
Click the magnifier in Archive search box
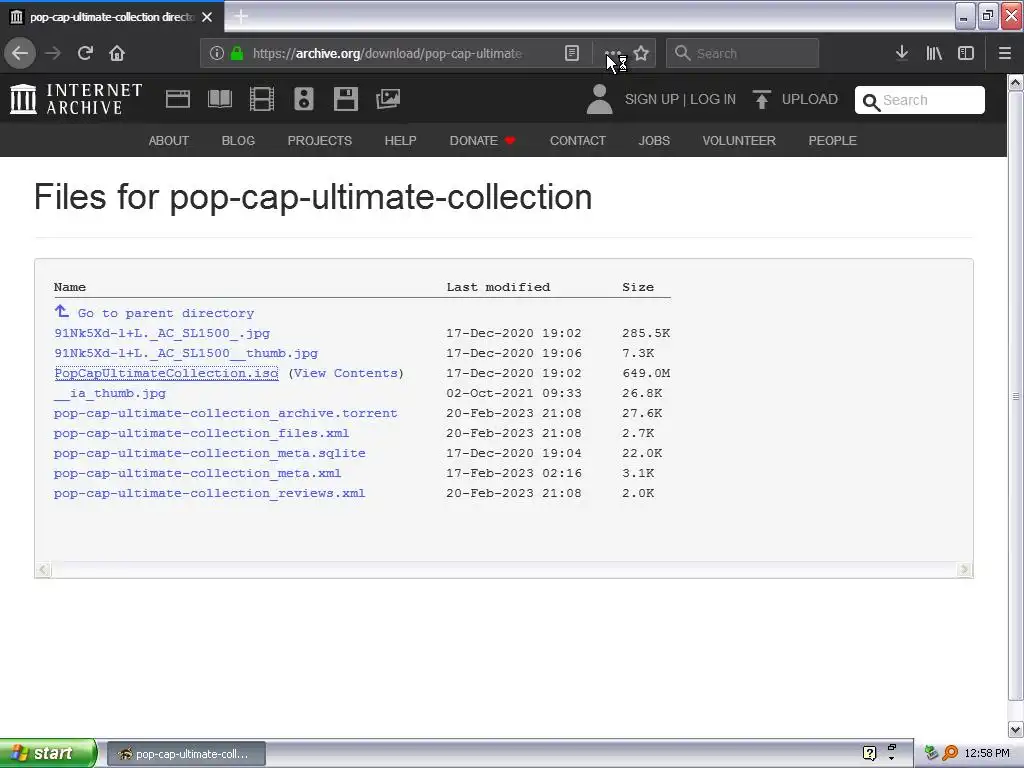(871, 102)
